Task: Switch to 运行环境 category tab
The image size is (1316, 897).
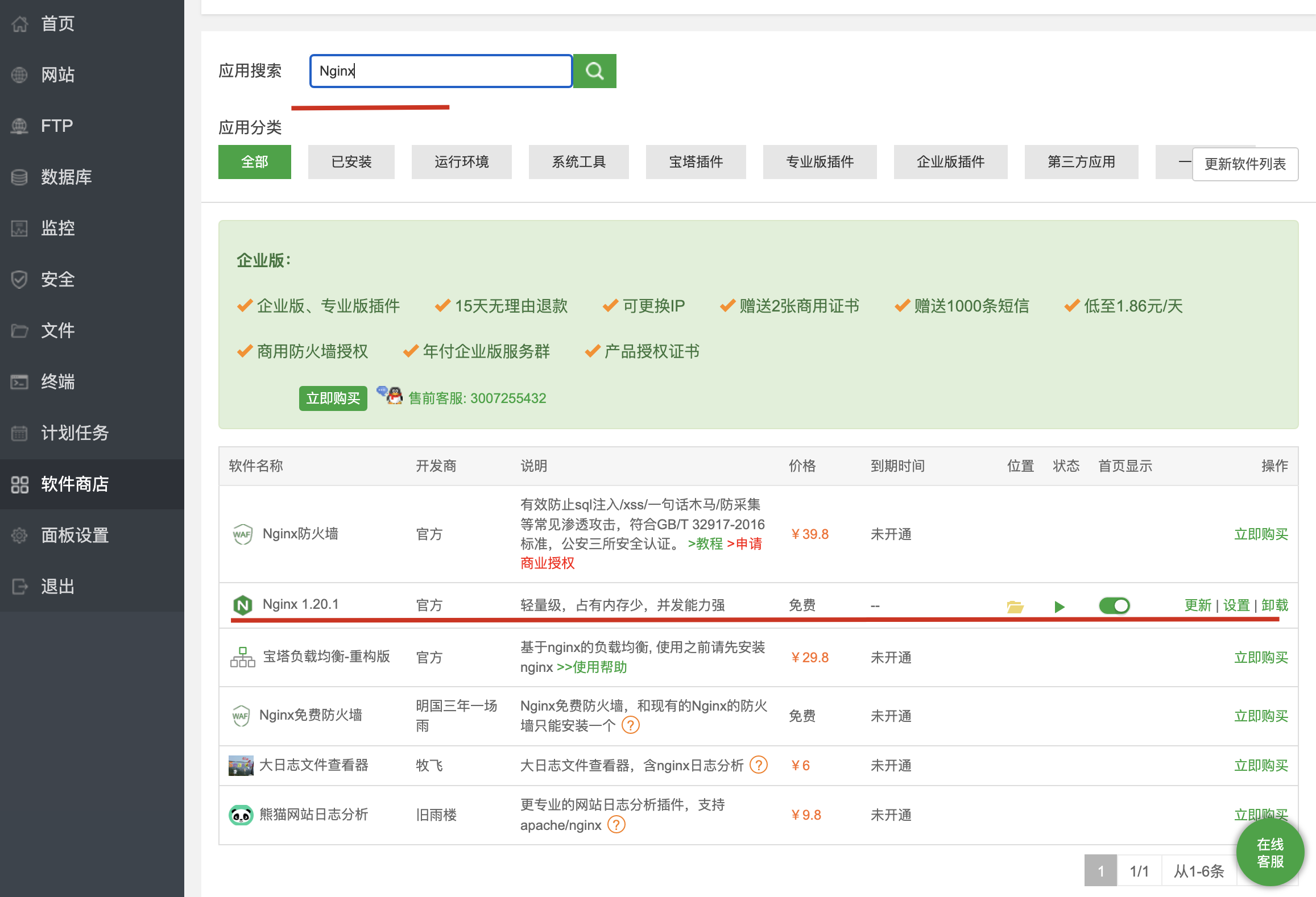Action: pyautogui.click(x=461, y=162)
